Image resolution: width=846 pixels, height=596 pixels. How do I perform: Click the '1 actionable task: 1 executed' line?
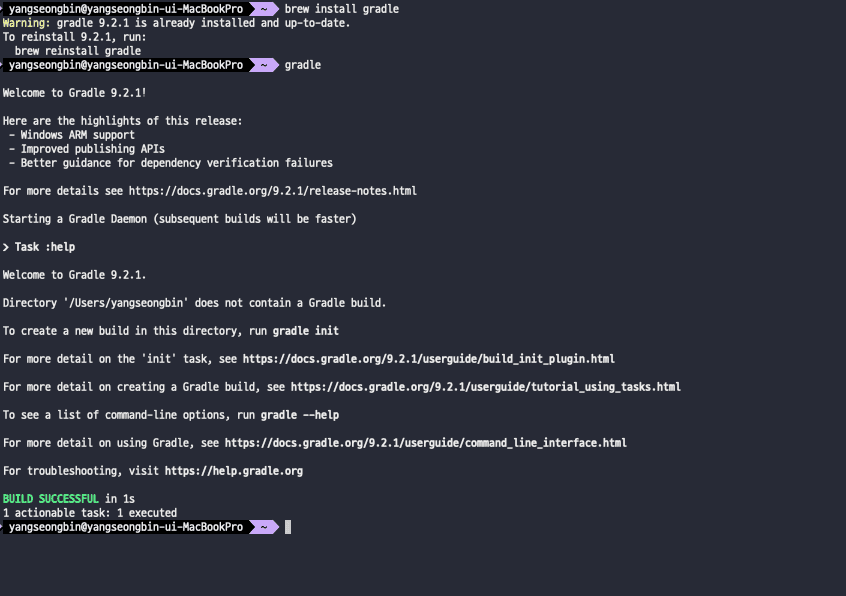(x=89, y=513)
